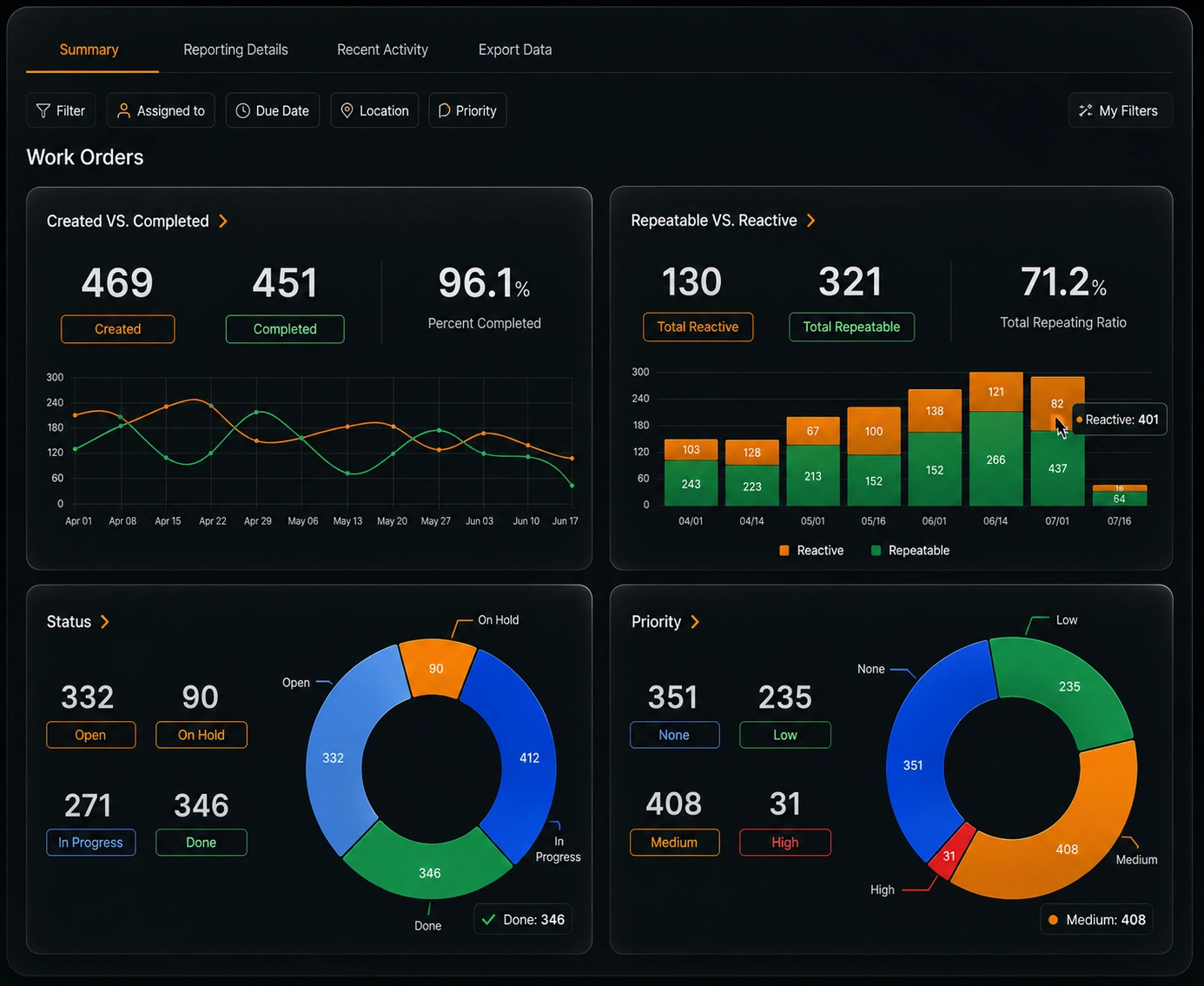Click the 128 reactive bar for 04/14

751,453
